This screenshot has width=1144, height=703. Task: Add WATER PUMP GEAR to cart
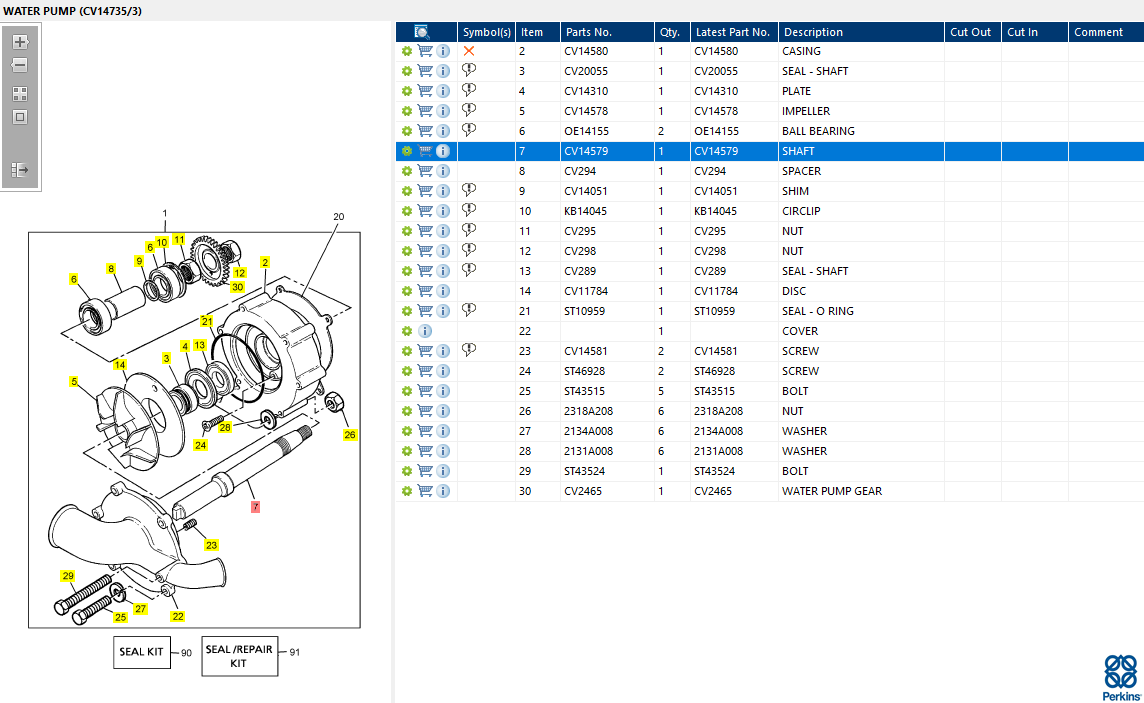coord(425,491)
